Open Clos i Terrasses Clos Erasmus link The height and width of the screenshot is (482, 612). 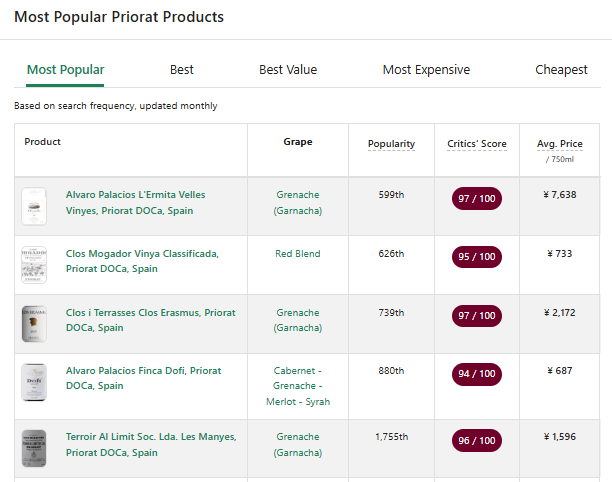coord(151,320)
